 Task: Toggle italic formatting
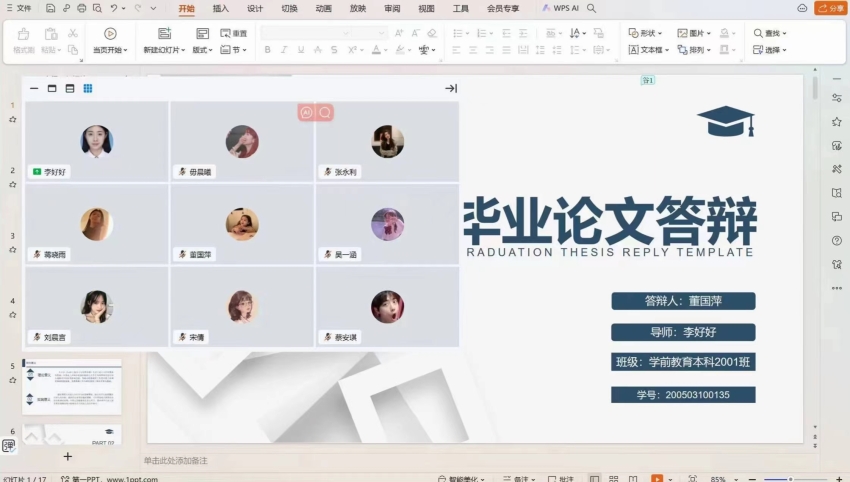284,50
